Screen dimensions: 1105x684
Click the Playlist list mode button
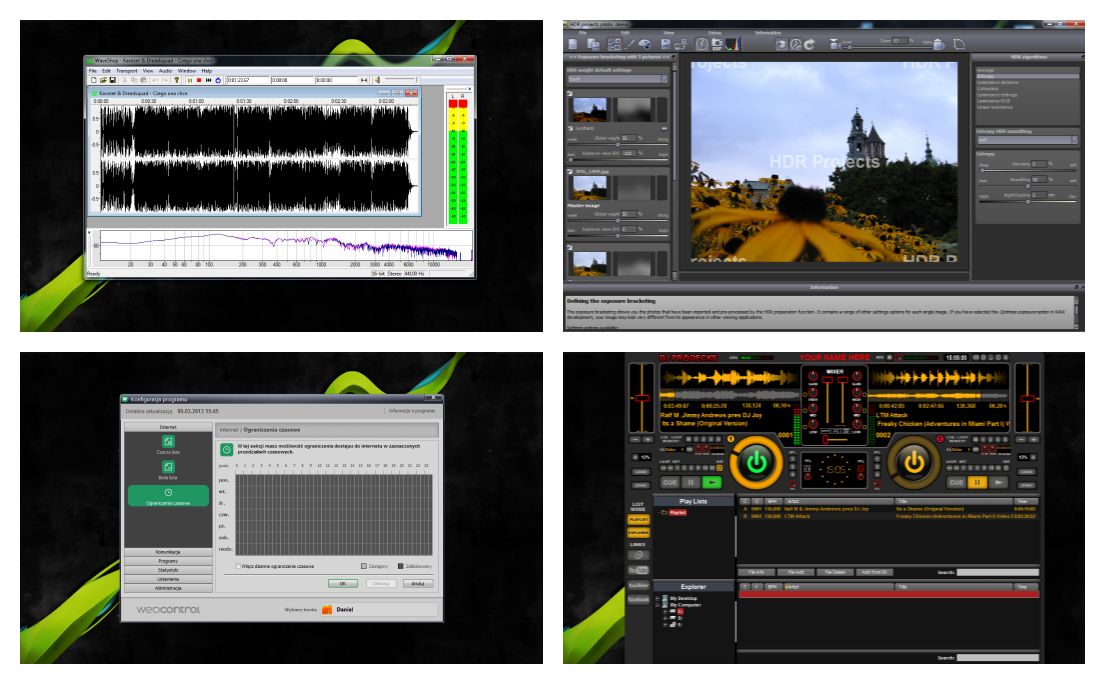[638, 519]
